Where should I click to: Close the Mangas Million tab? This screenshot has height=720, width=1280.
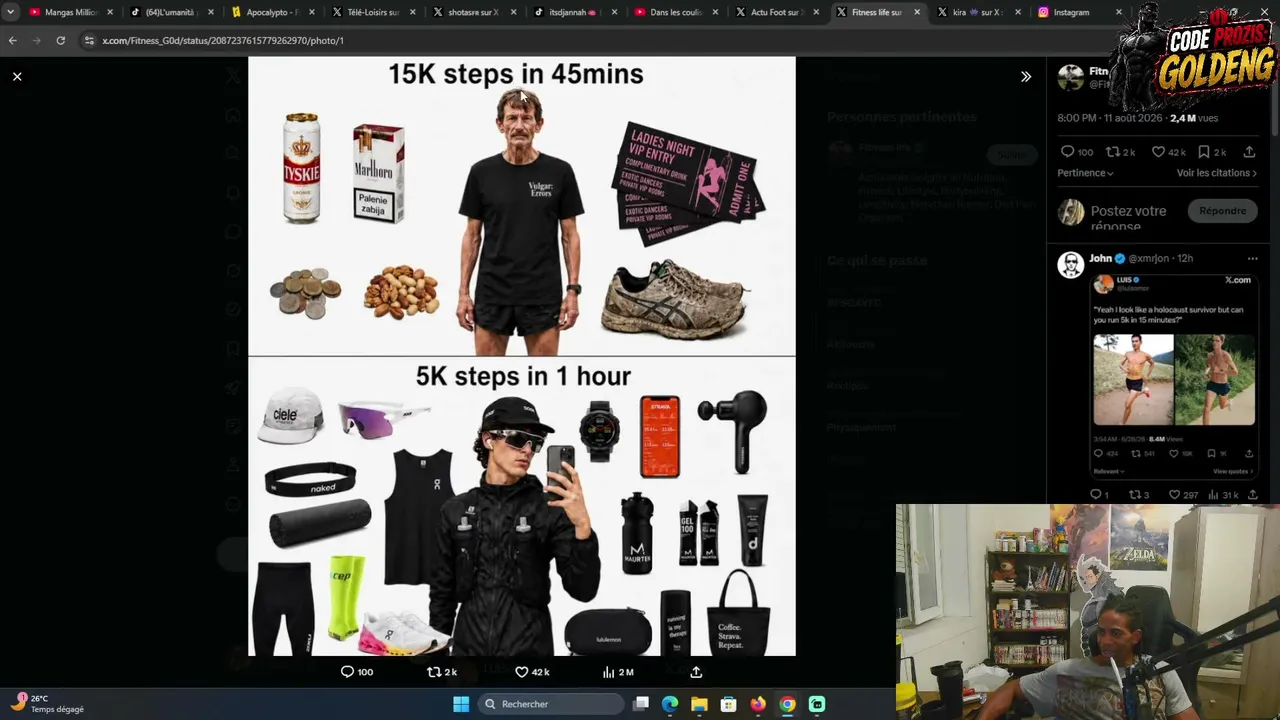(110, 12)
